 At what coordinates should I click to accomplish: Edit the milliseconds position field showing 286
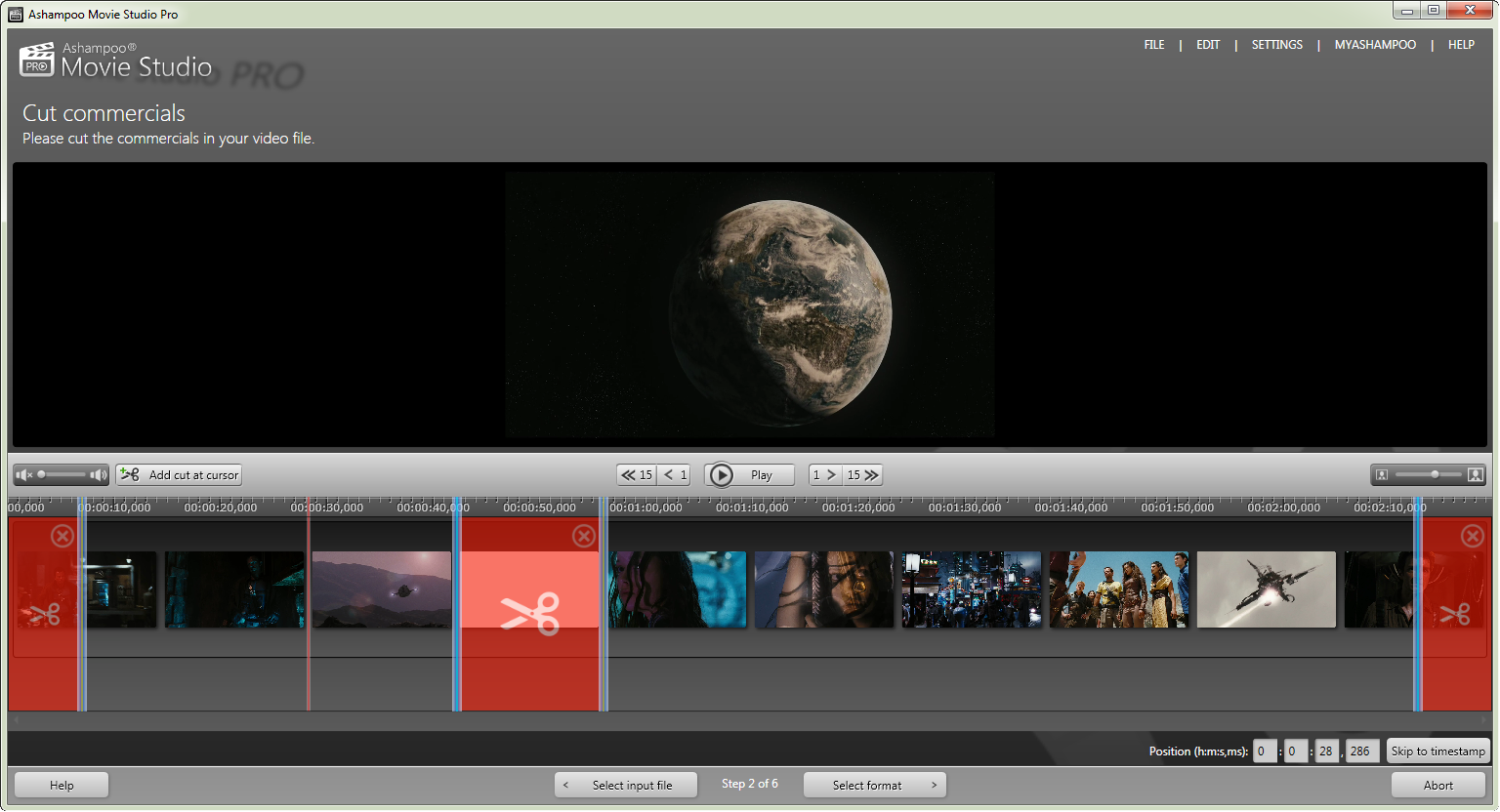(1358, 751)
